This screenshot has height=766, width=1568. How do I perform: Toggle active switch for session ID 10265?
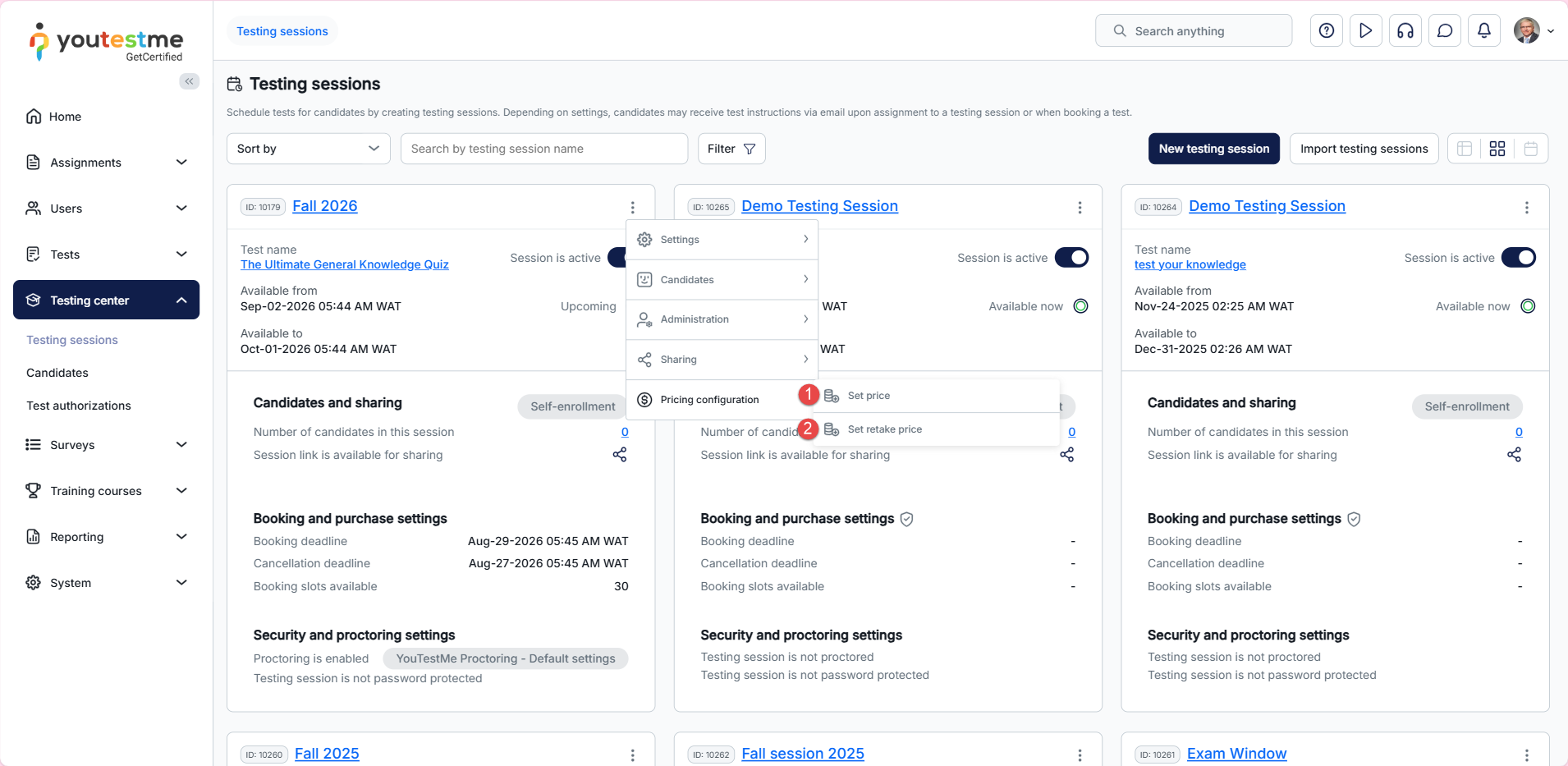[x=1071, y=258]
